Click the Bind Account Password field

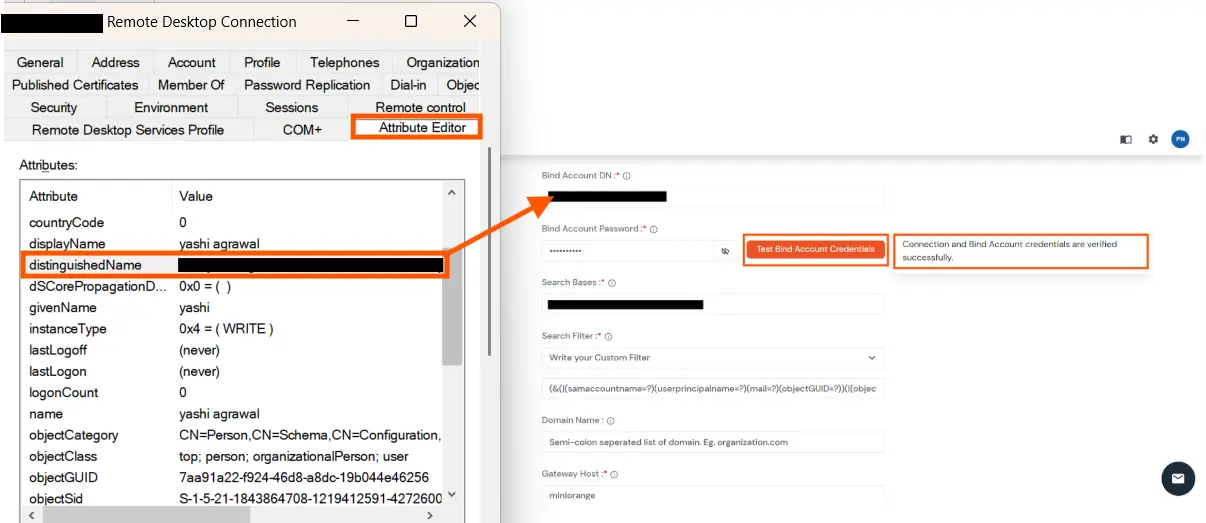pos(628,251)
